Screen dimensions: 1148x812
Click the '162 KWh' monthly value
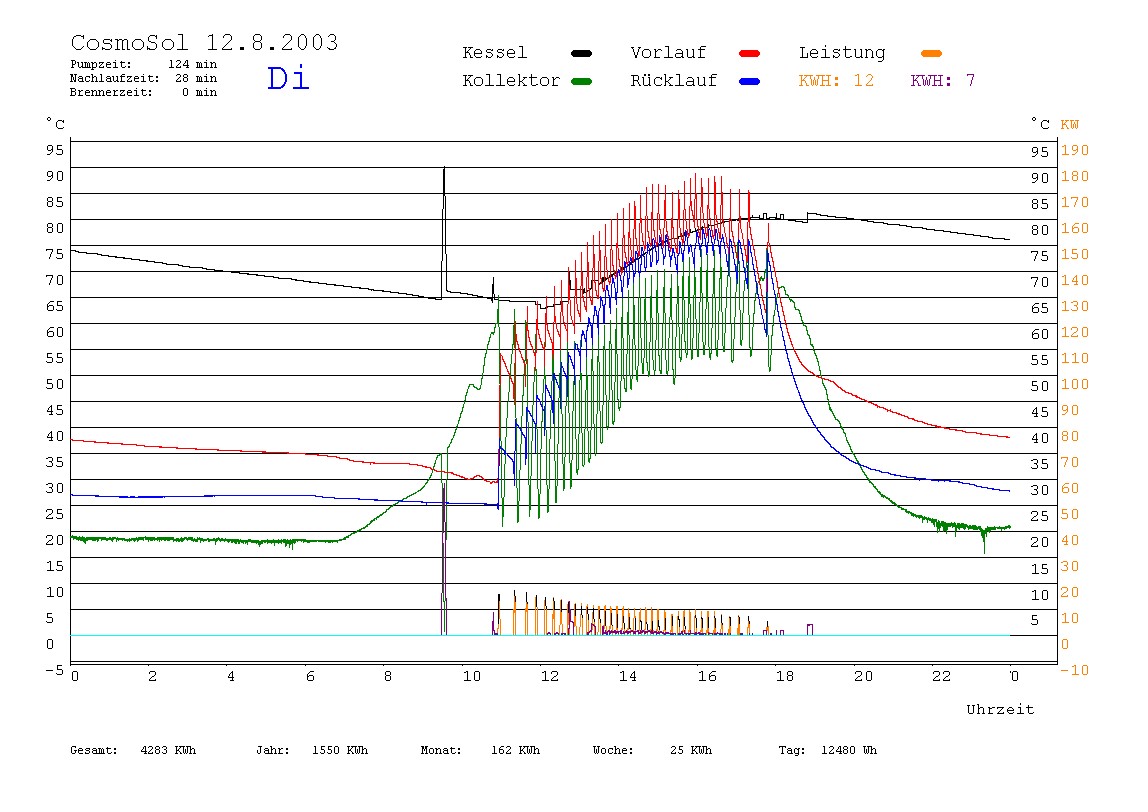[x=515, y=750]
